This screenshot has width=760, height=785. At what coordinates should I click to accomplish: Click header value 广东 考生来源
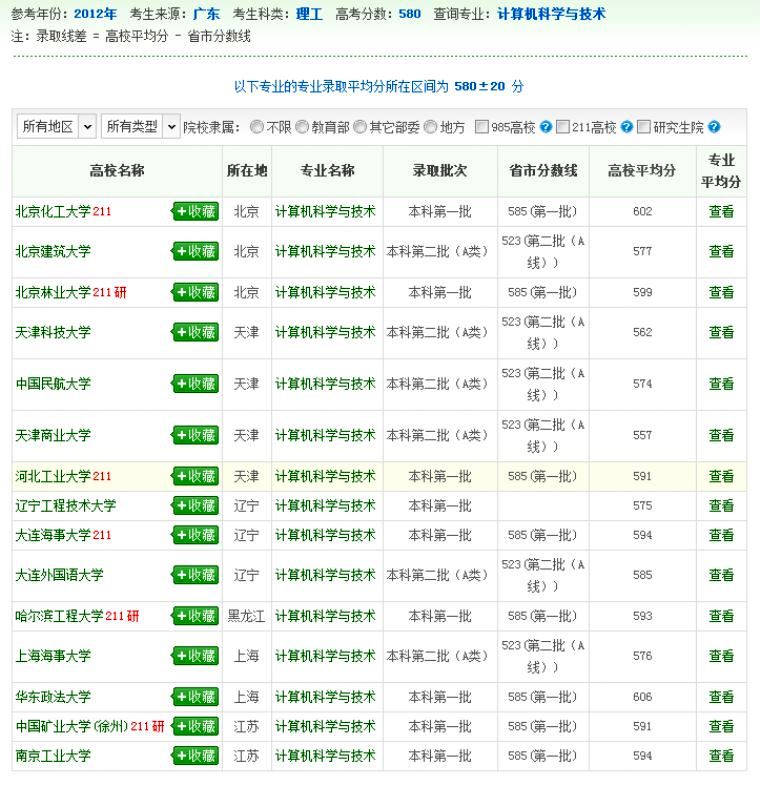click(206, 14)
